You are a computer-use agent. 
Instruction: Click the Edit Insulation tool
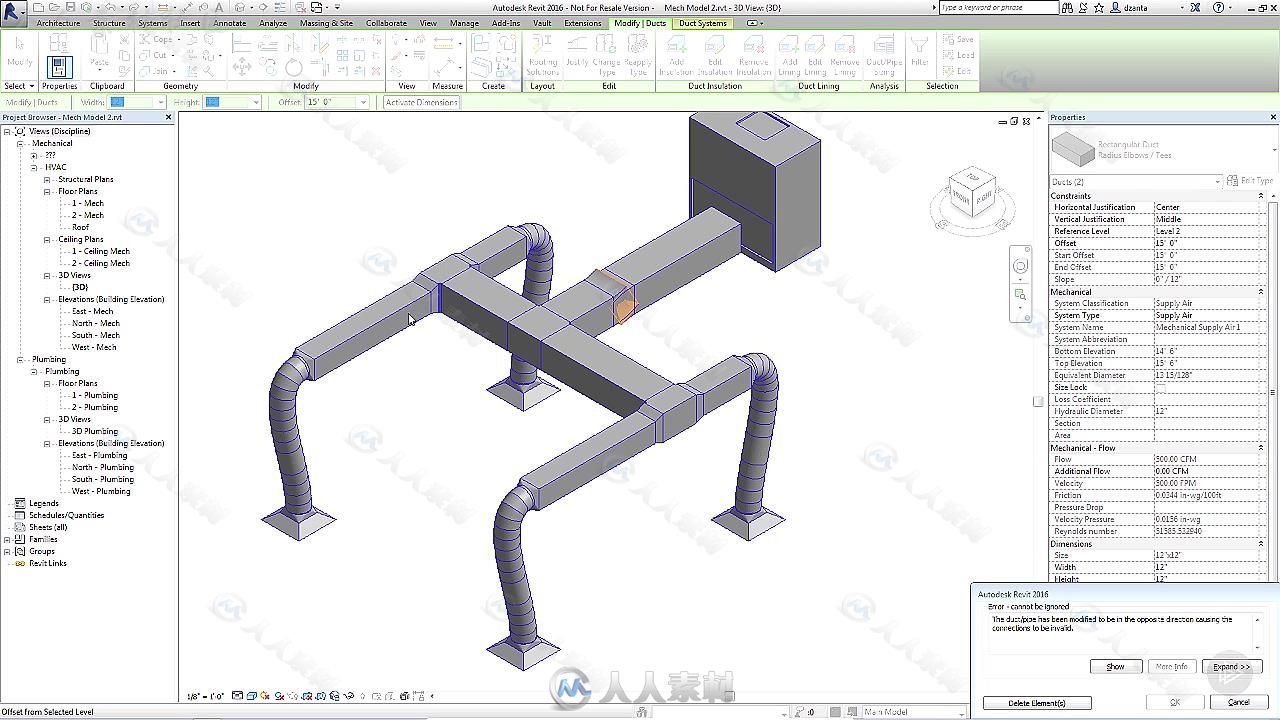click(715, 54)
